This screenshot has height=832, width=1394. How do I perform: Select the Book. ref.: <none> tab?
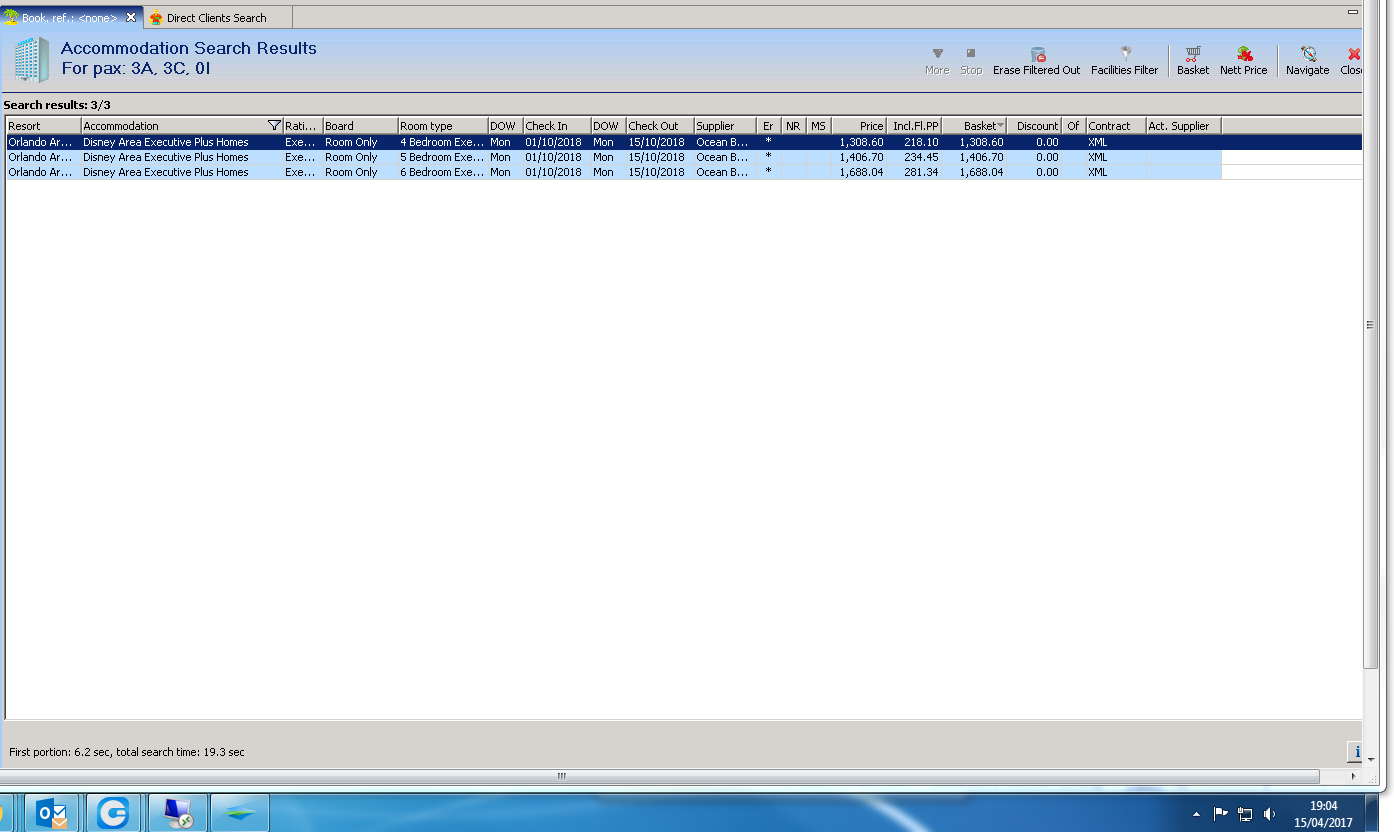(69, 18)
